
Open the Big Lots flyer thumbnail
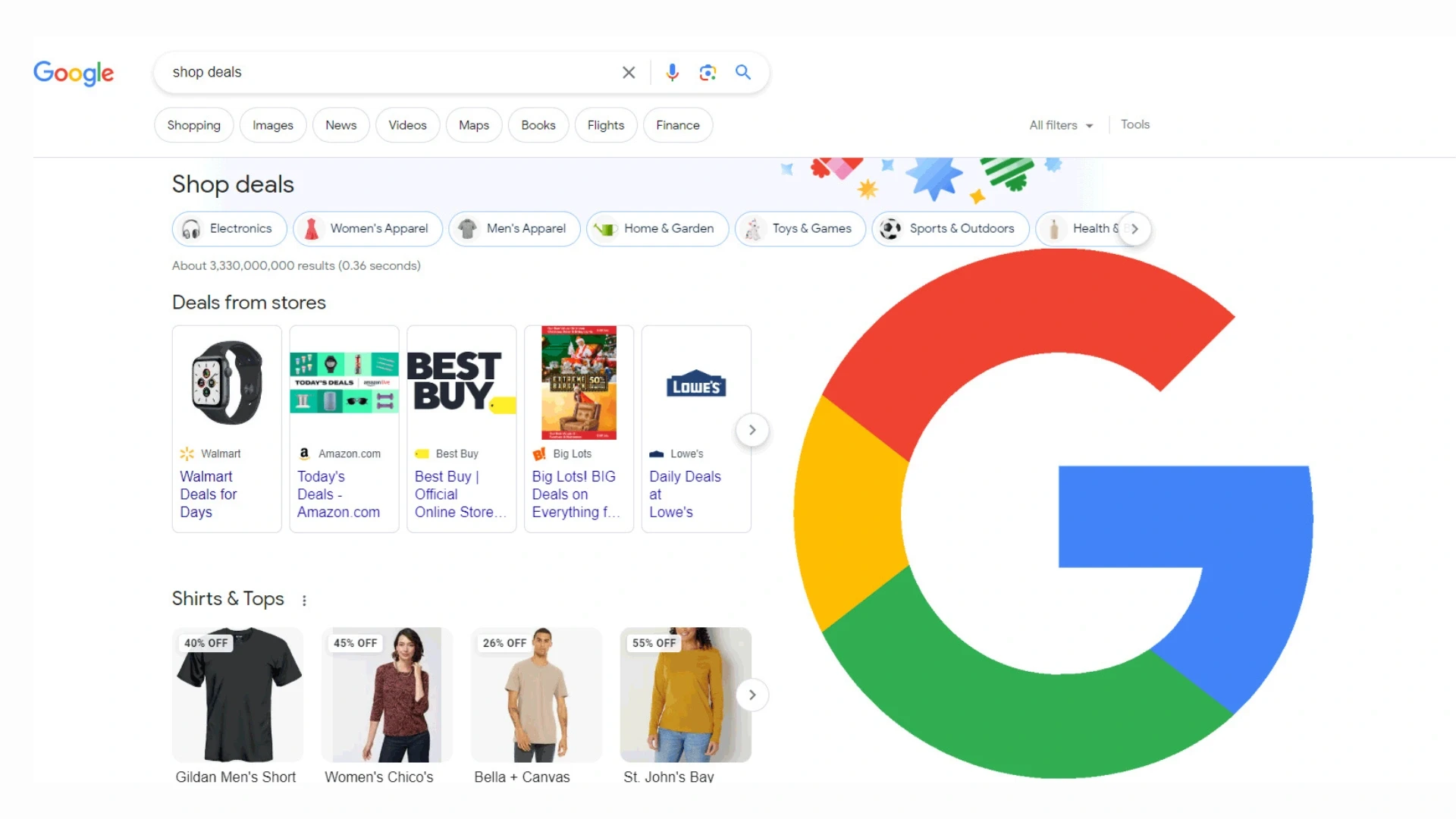pyautogui.click(x=579, y=383)
